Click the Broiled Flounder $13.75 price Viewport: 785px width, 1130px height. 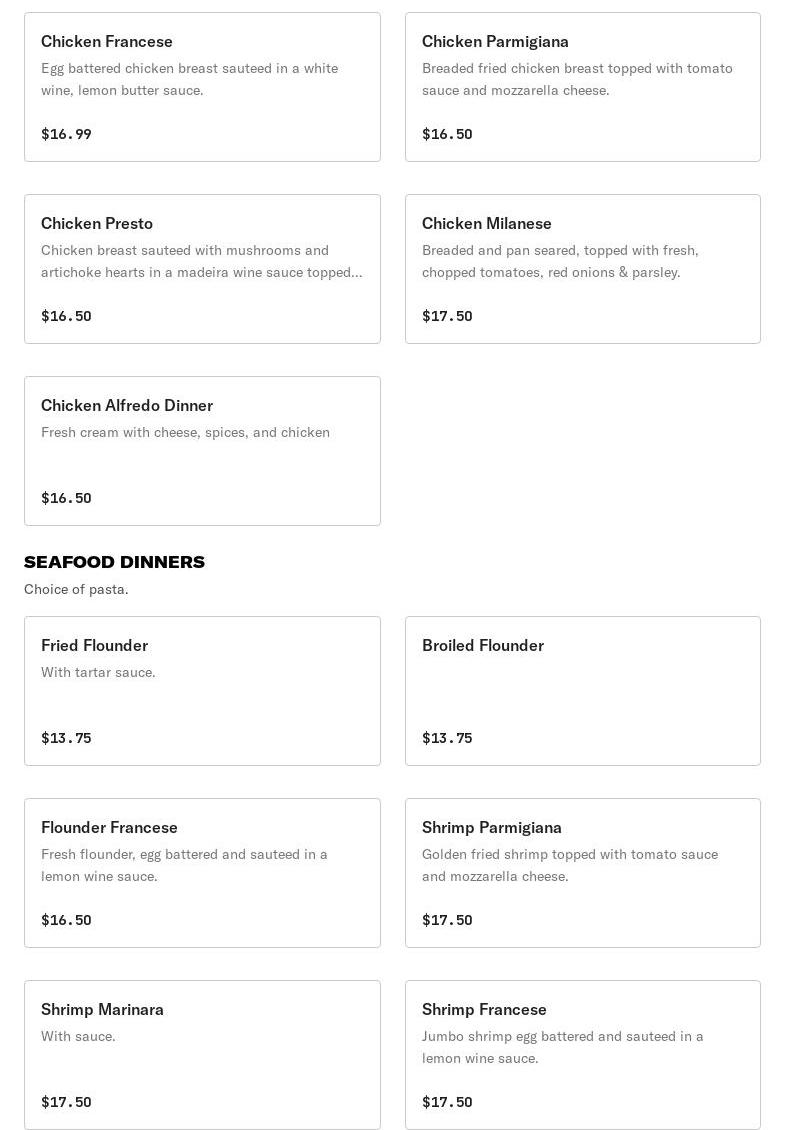447,738
